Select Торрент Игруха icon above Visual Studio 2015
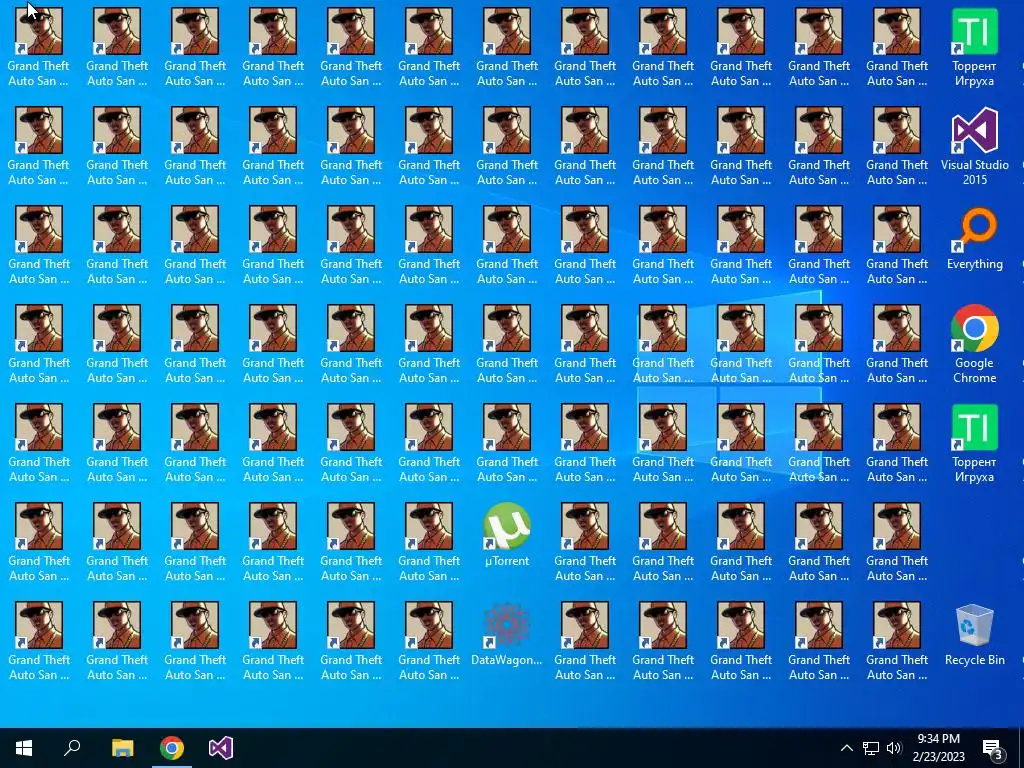The height and width of the screenshot is (768, 1024). 974,48
